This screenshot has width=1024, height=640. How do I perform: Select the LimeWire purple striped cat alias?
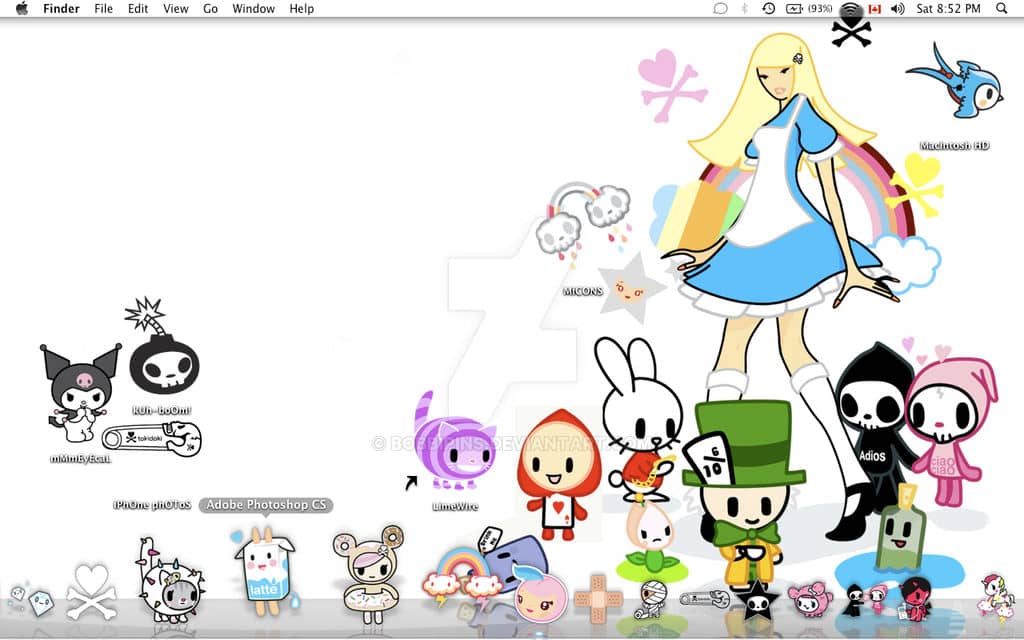[454, 441]
